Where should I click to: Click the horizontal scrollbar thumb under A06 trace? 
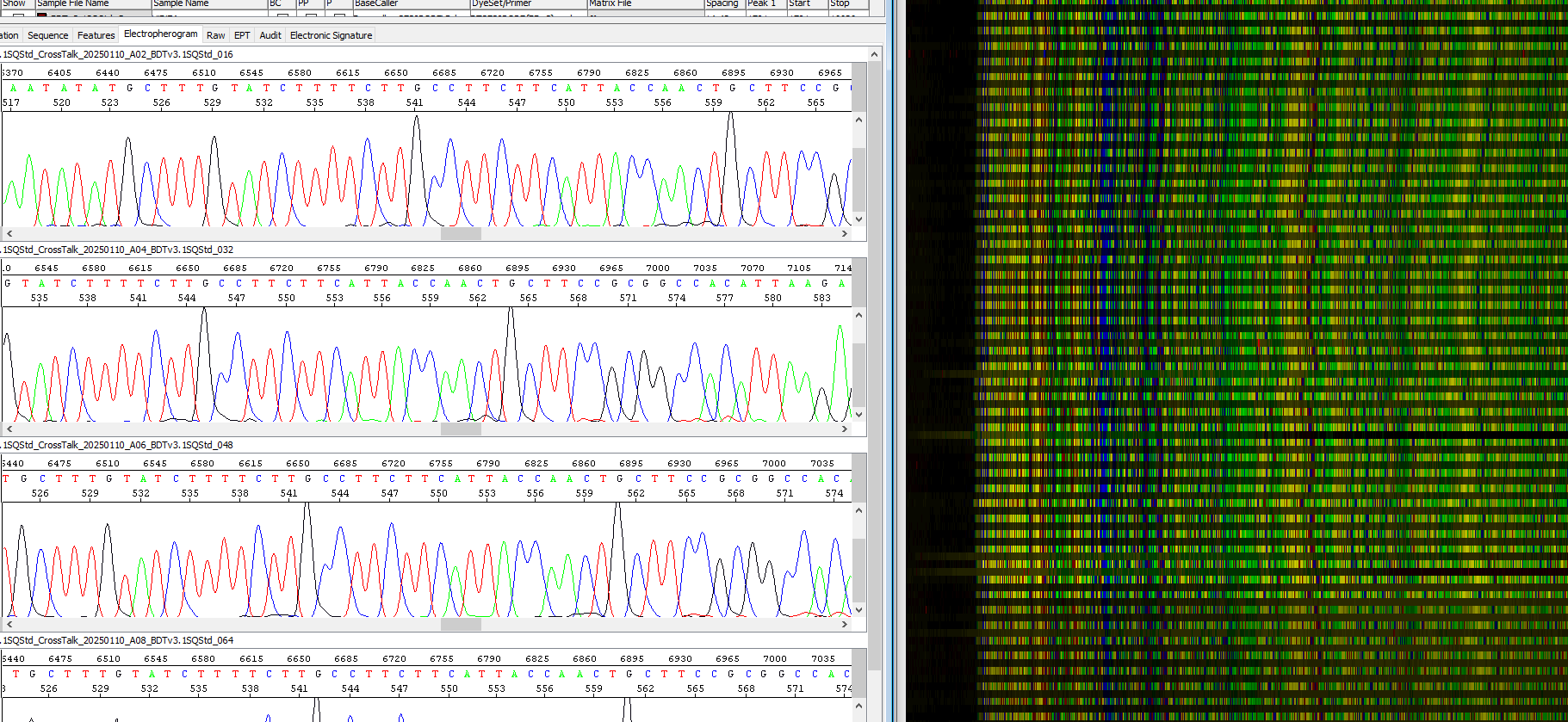(461, 624)
